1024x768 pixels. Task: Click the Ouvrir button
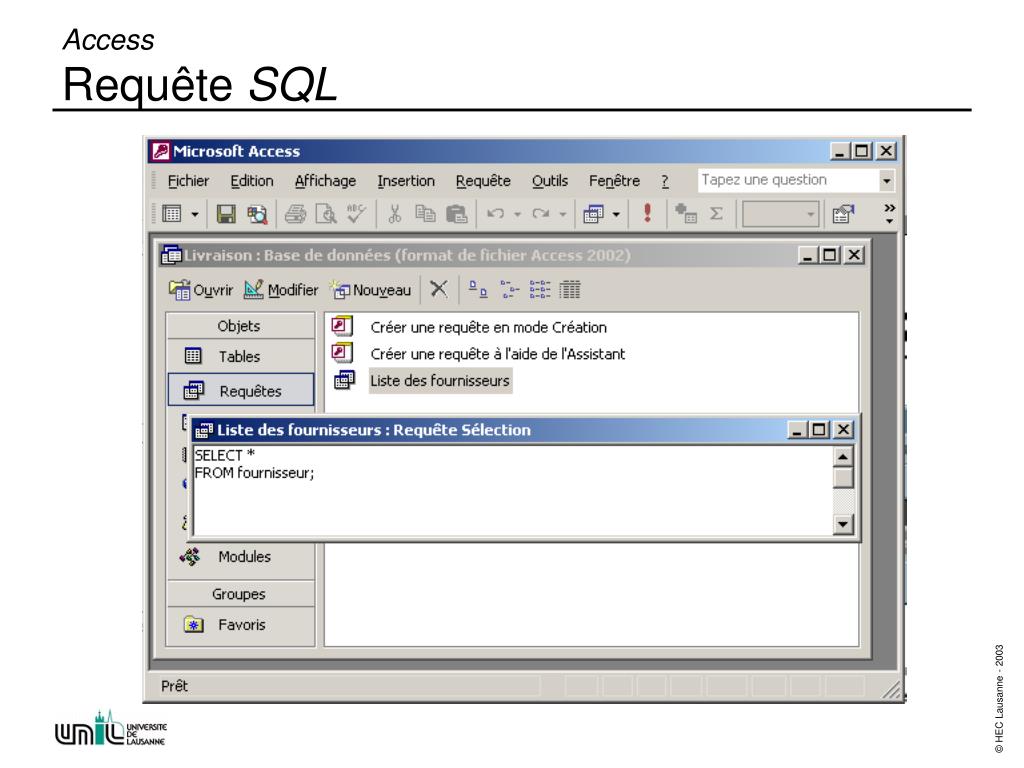(x=200, y=289)
